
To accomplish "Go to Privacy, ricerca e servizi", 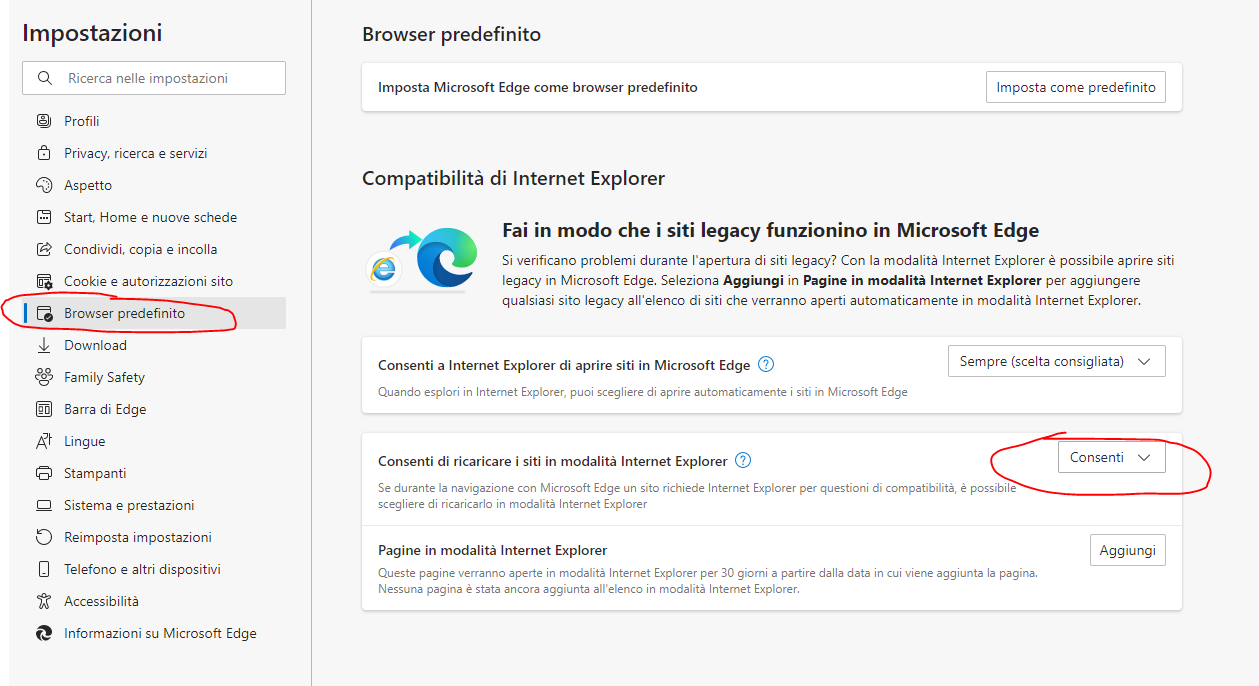I will (x=154, y=153).
